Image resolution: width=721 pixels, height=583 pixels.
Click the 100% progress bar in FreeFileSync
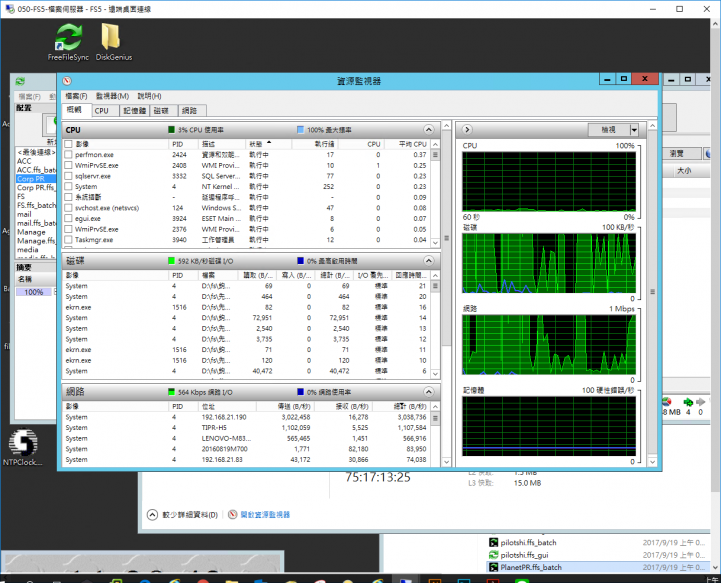tap(34, 292)
